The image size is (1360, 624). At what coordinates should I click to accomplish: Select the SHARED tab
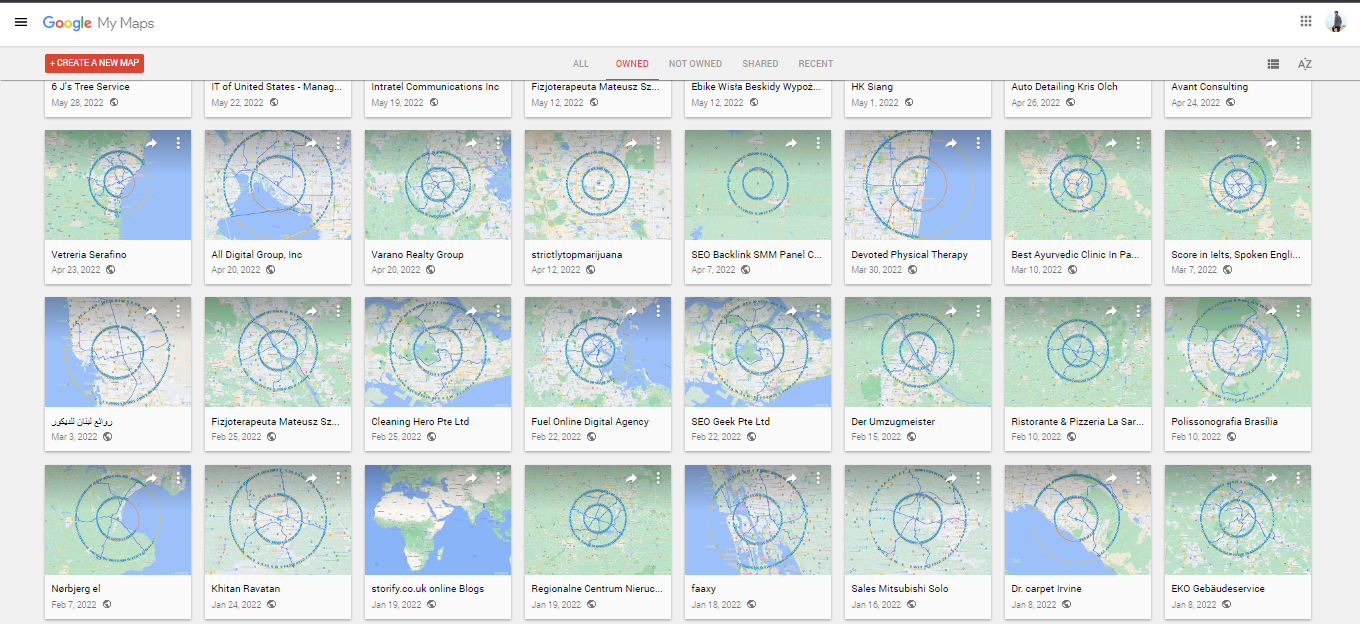click(x=760, y=64)
